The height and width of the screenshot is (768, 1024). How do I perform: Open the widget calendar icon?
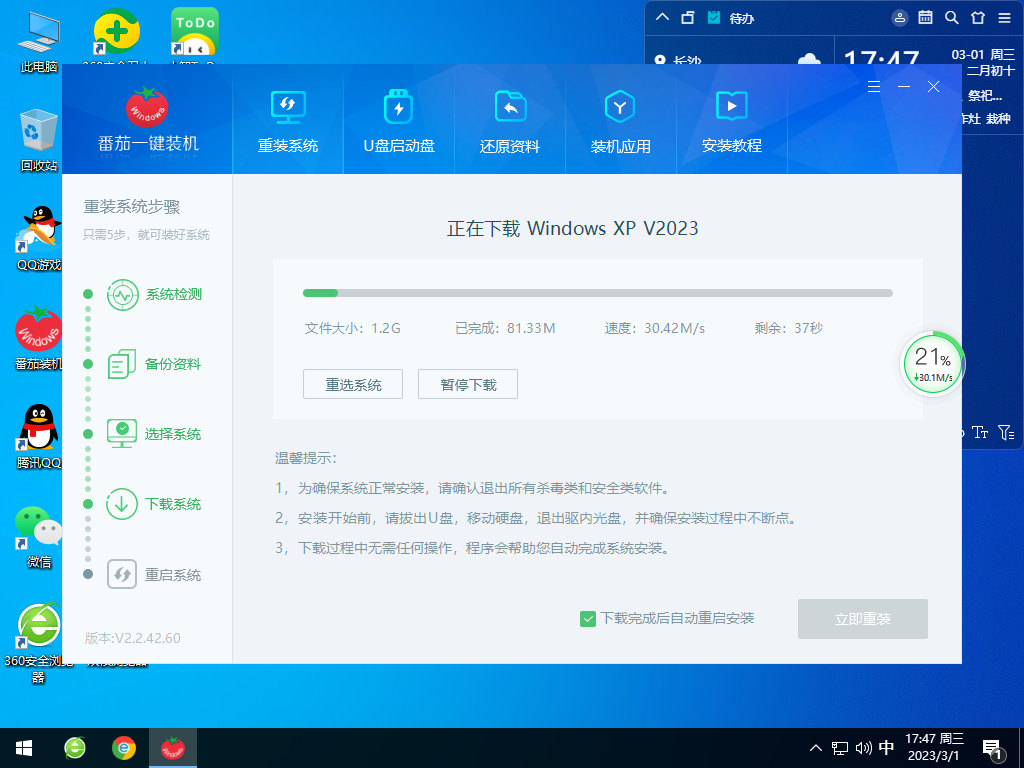[925, 18]
